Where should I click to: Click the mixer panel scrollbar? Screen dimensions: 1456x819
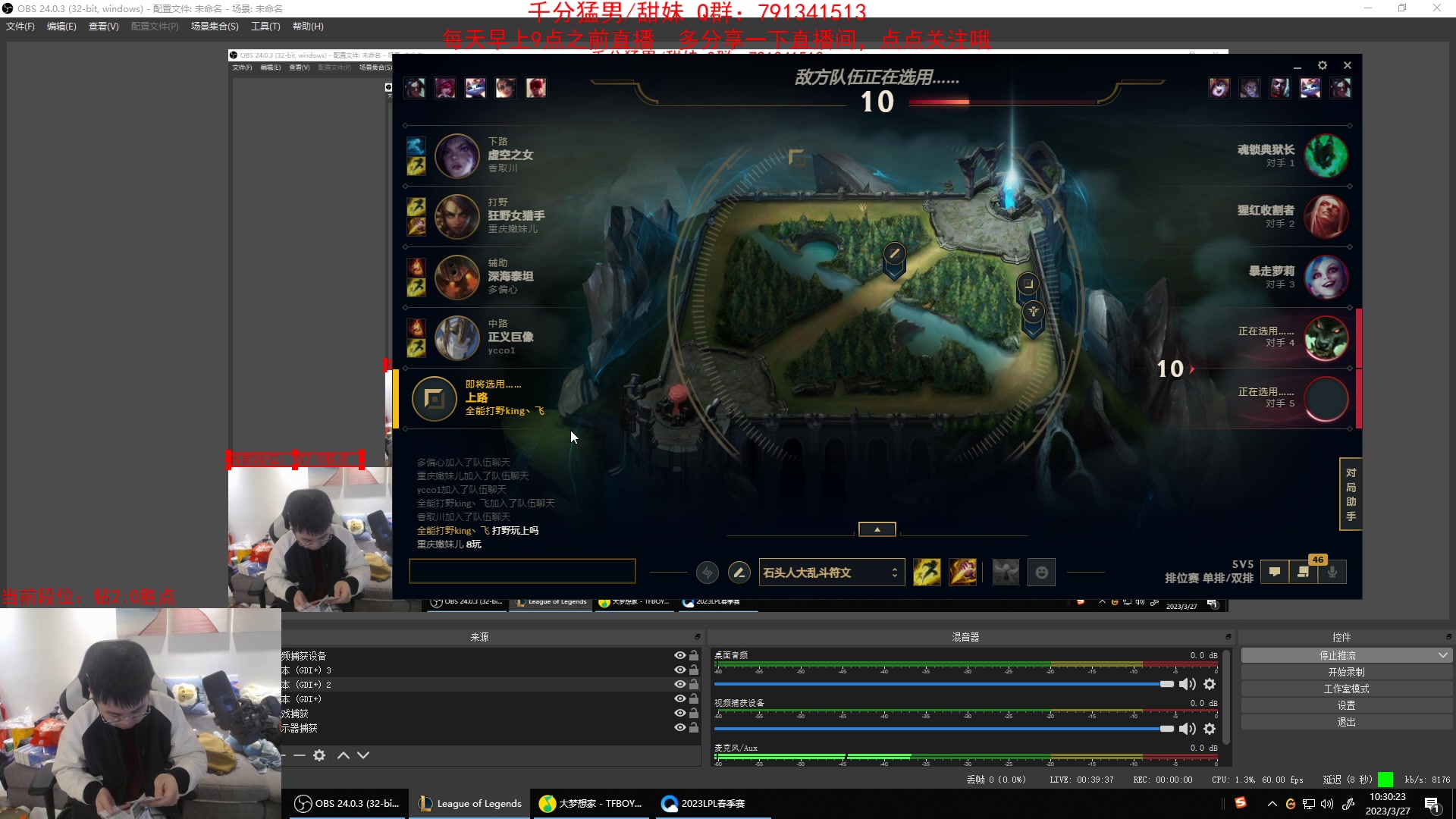tap(1226, 696)
